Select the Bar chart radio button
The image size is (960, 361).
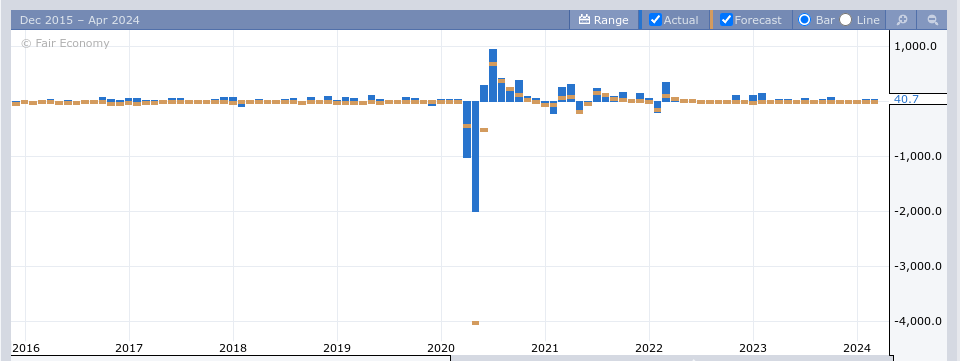pyautogui.click(x=804, y=20)
